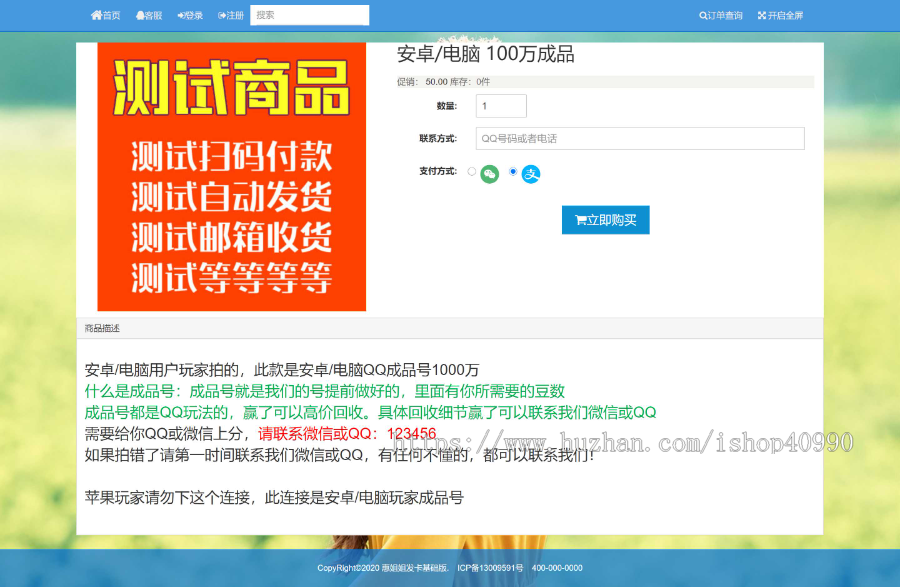900x587 pixels.
Task: Click footer ICP备13009591号 text
Action: [x=490, y=568]
